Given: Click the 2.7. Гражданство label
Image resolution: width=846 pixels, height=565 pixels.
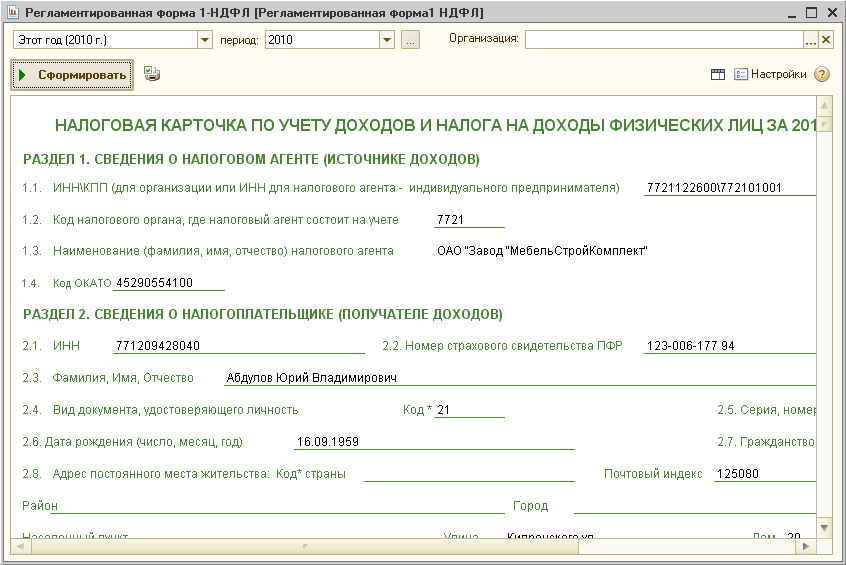Looking at the screenshot, I should [x=766, y=442].
